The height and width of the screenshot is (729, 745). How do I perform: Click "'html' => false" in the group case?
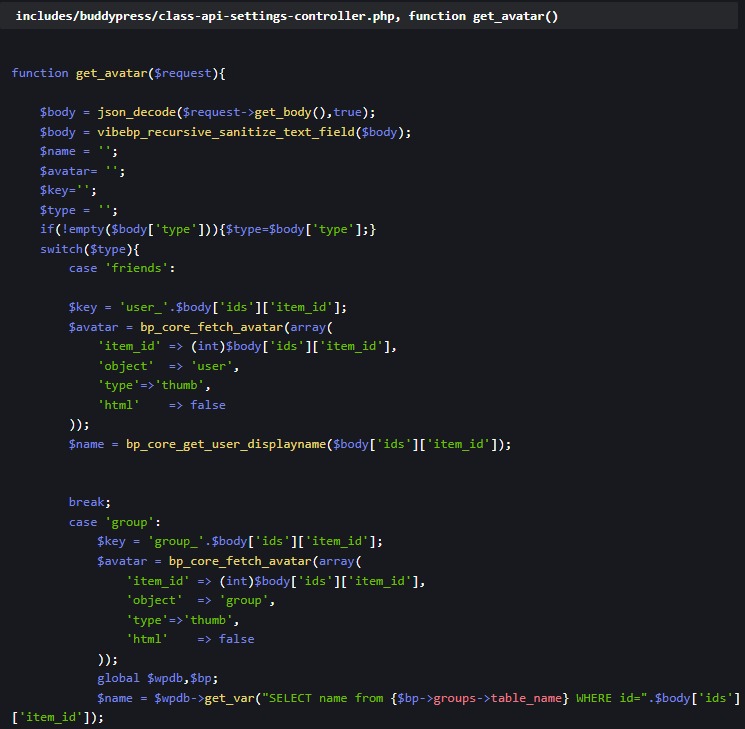(190, 639)
